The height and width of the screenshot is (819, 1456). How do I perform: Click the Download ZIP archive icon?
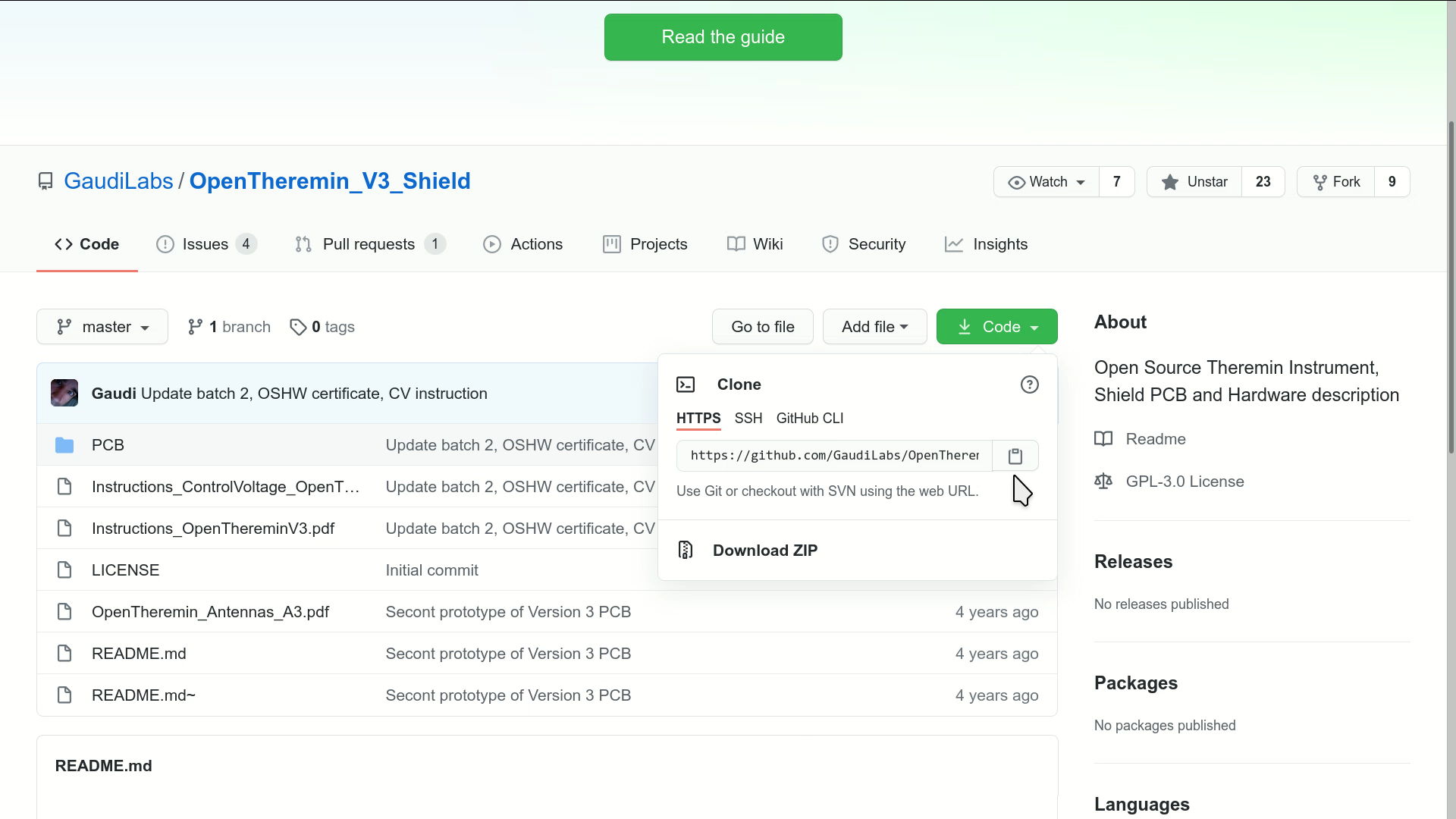tap(686, 551)
